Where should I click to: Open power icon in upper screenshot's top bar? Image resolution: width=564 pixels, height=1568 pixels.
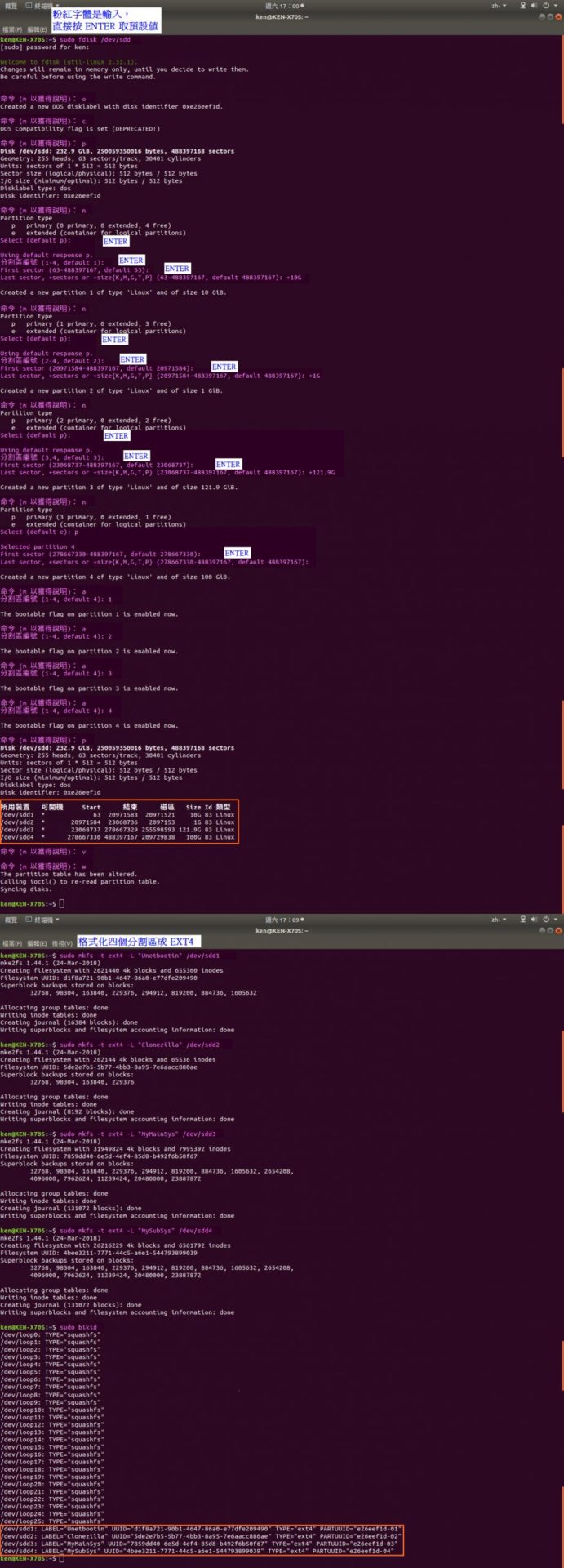tap(544, 5)
